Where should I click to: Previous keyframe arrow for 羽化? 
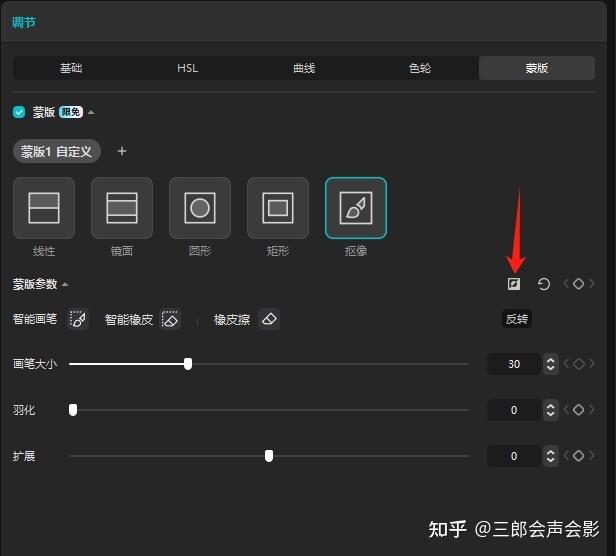point(566,410)
